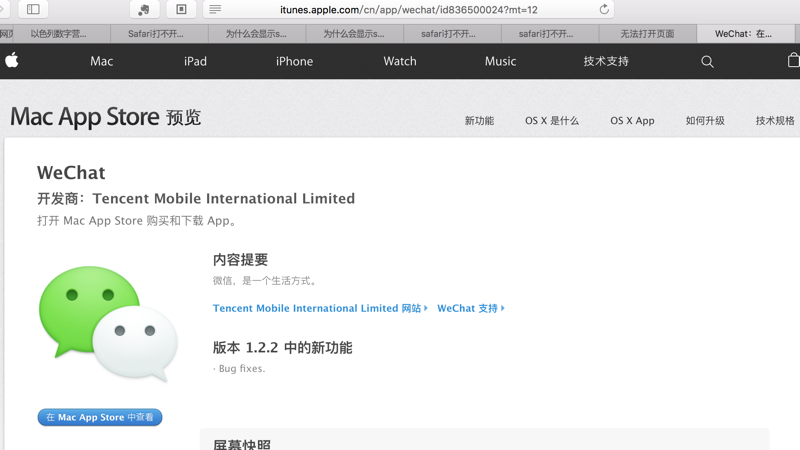800x450 pixels.
Task: Open the shopping bag icon
Action: [x=793, y=60]
